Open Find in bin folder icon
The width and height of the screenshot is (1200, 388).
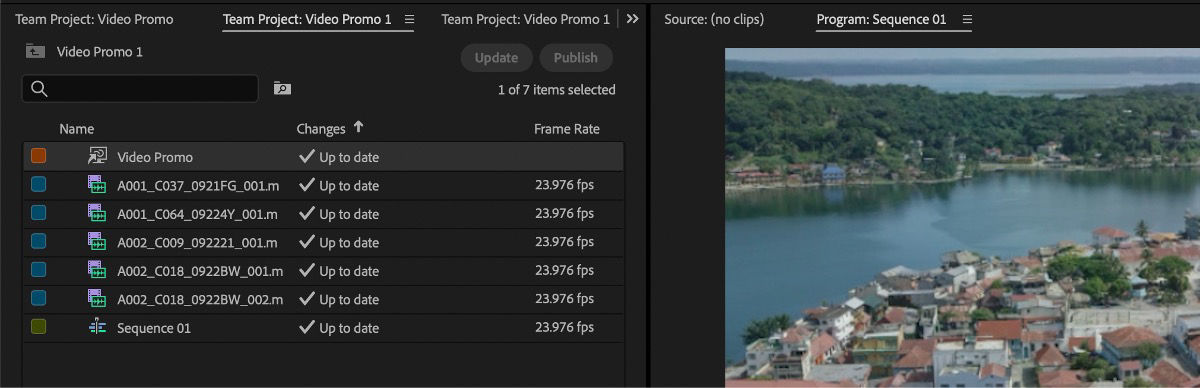[282, 89]
